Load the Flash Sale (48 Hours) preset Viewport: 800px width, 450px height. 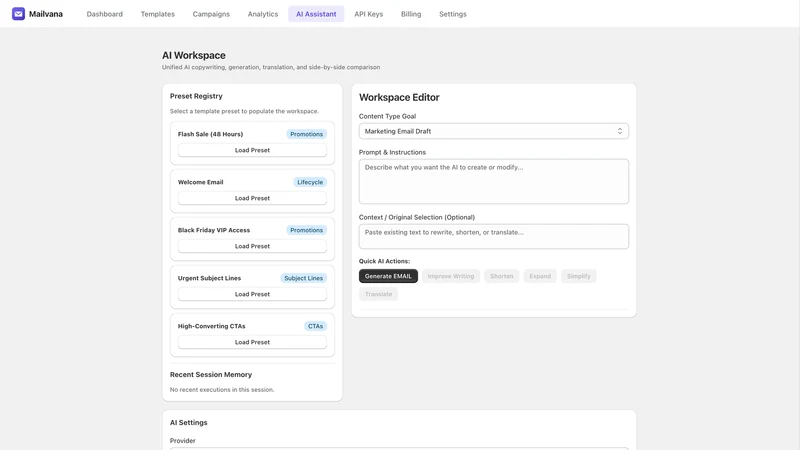252,150
